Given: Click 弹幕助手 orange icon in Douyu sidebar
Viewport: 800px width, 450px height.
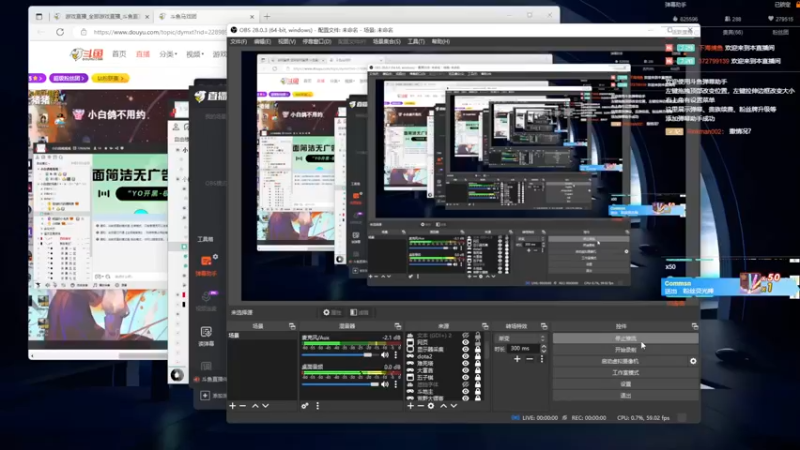Looking at the screenshot, I should coord(206,261).
